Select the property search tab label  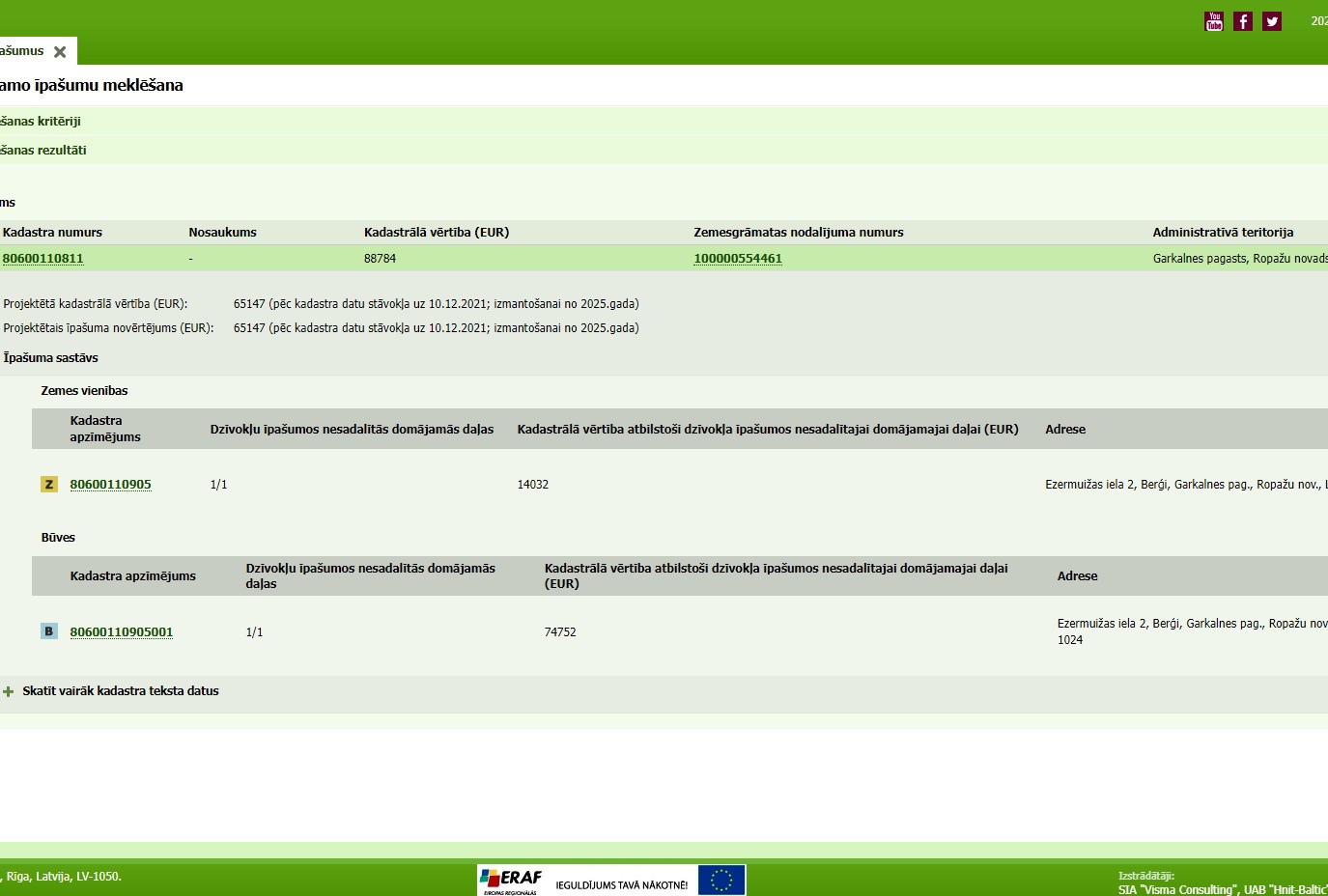22,51
